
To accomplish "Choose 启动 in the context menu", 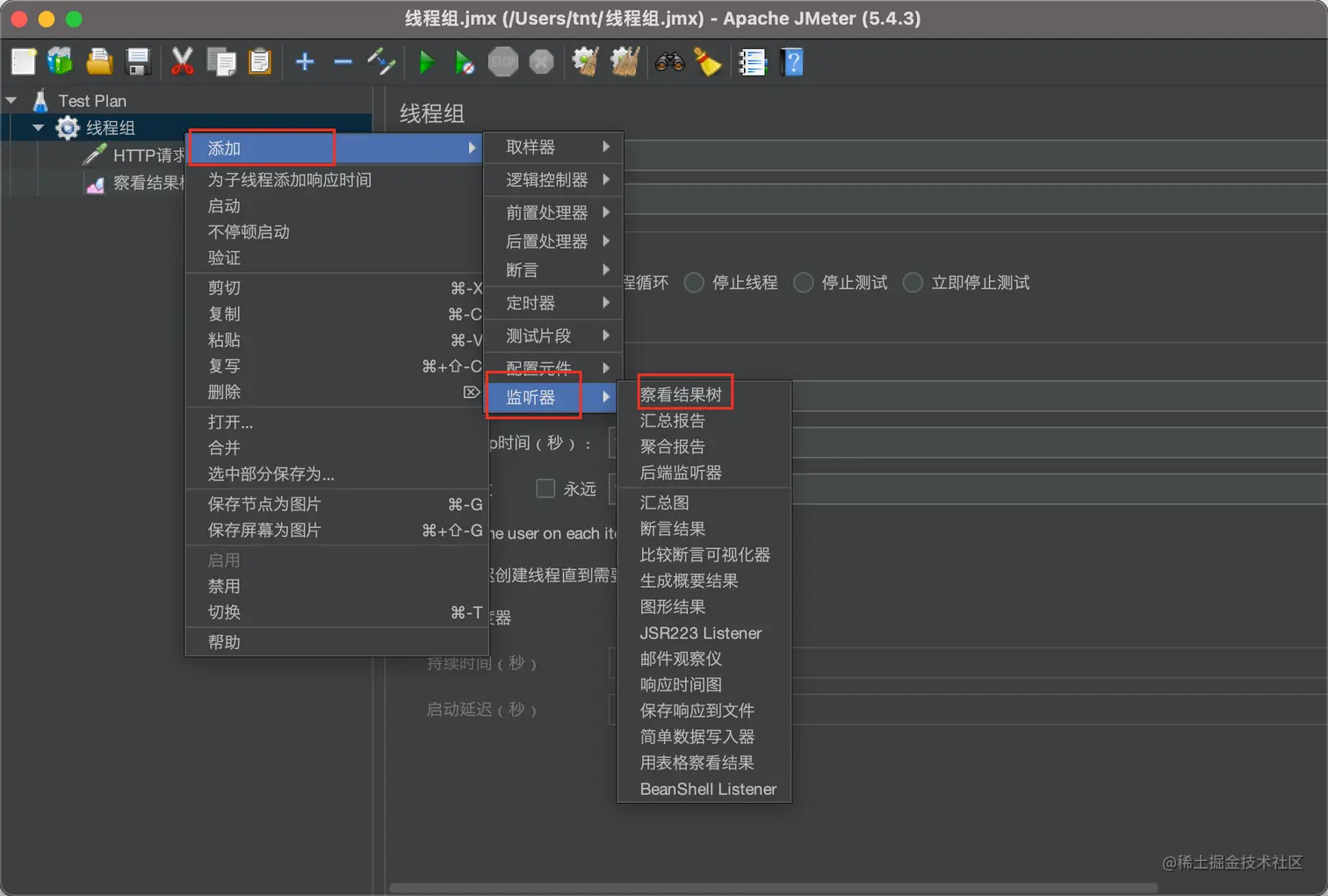I will pos(336,206).
